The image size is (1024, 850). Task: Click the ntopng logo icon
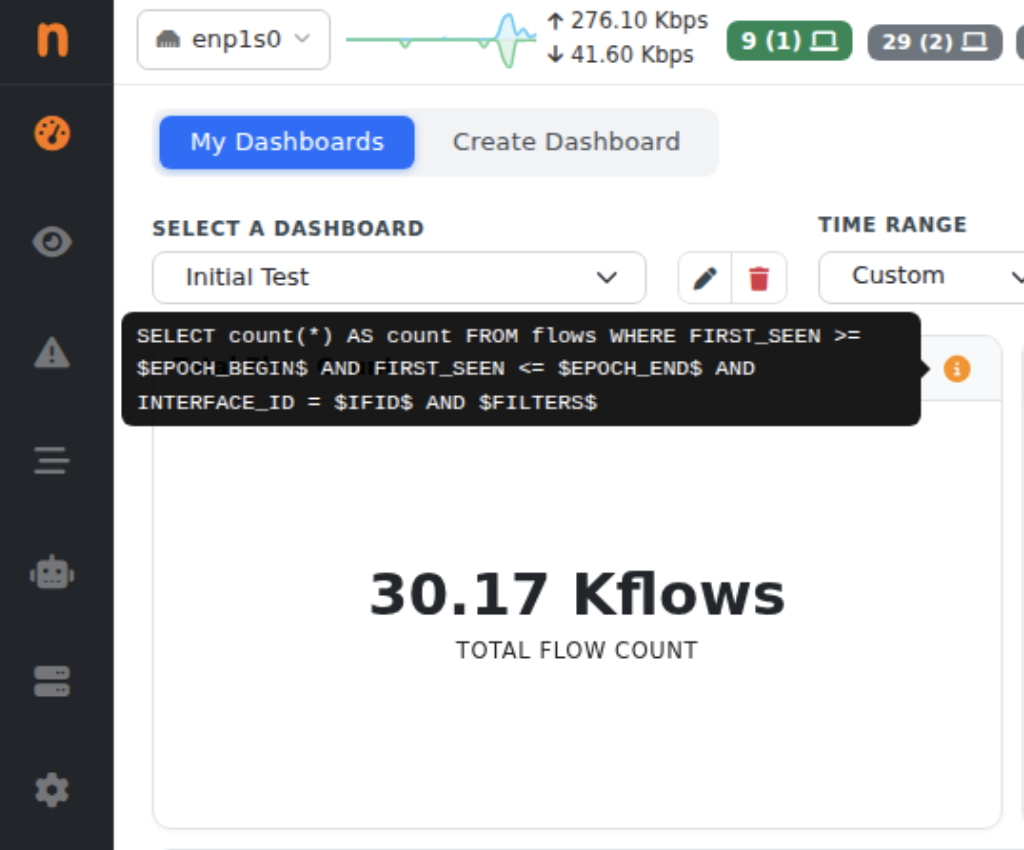pyautogui.click(x=52, y=39)
